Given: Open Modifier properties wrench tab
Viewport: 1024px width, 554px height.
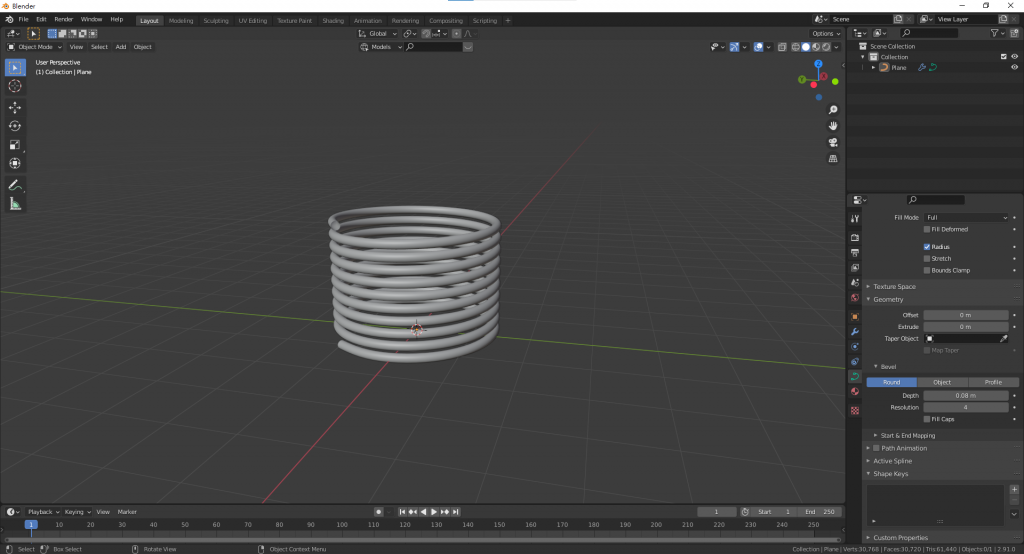Looking at the screenshot, I should (x=855, y=331).
